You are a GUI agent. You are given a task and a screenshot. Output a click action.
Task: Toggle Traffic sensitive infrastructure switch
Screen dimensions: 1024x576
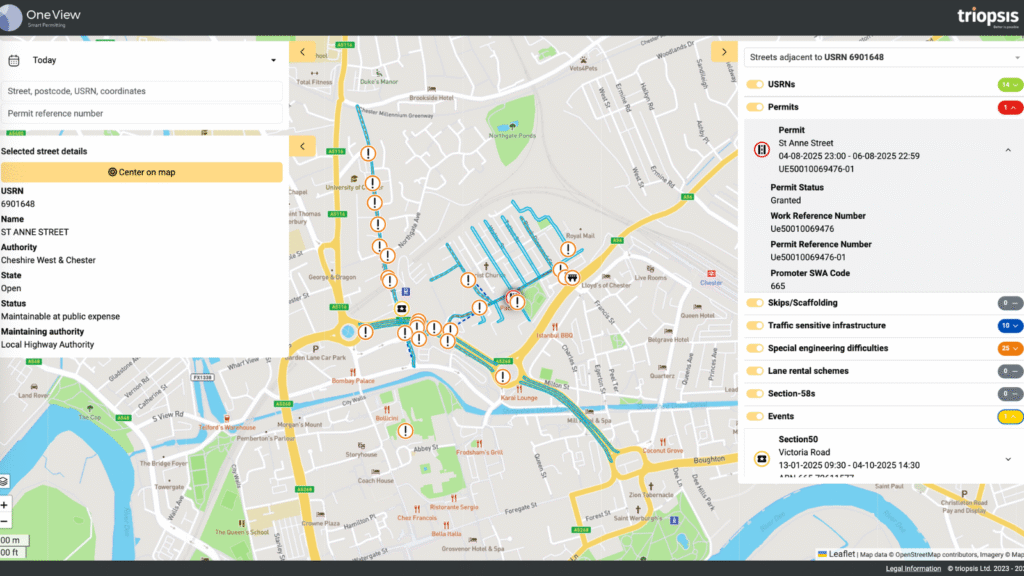[x=755, y=325]
